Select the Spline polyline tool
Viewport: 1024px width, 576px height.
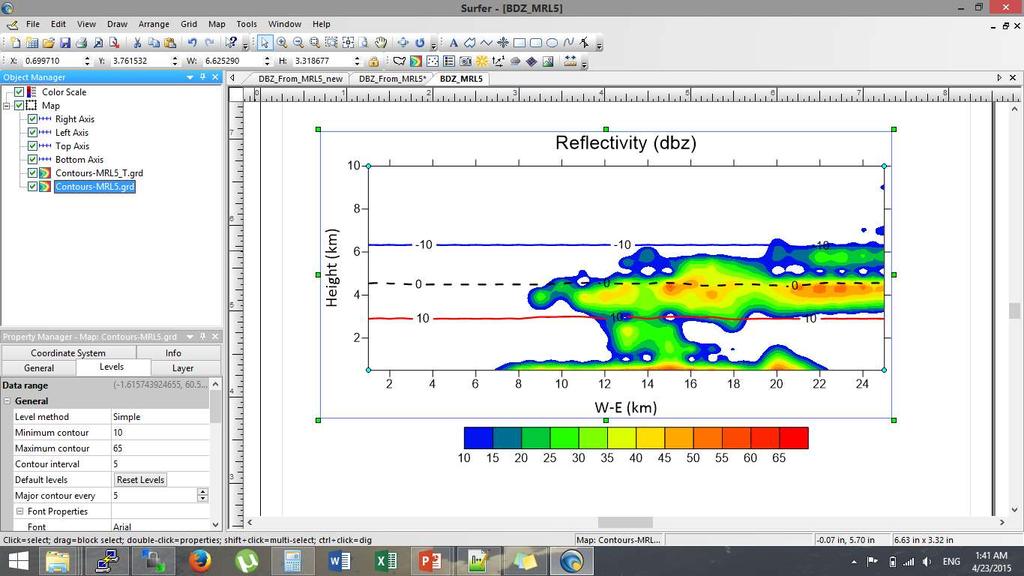pos(568,42)
